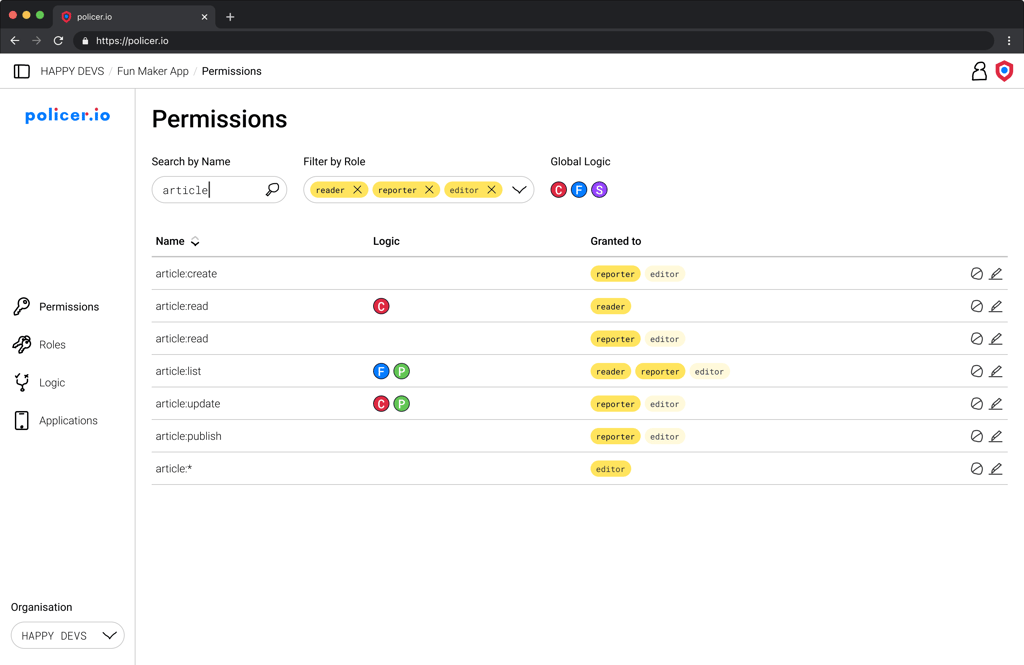Reload the page
Screen dimensions: 1024x665
point(58,41)
